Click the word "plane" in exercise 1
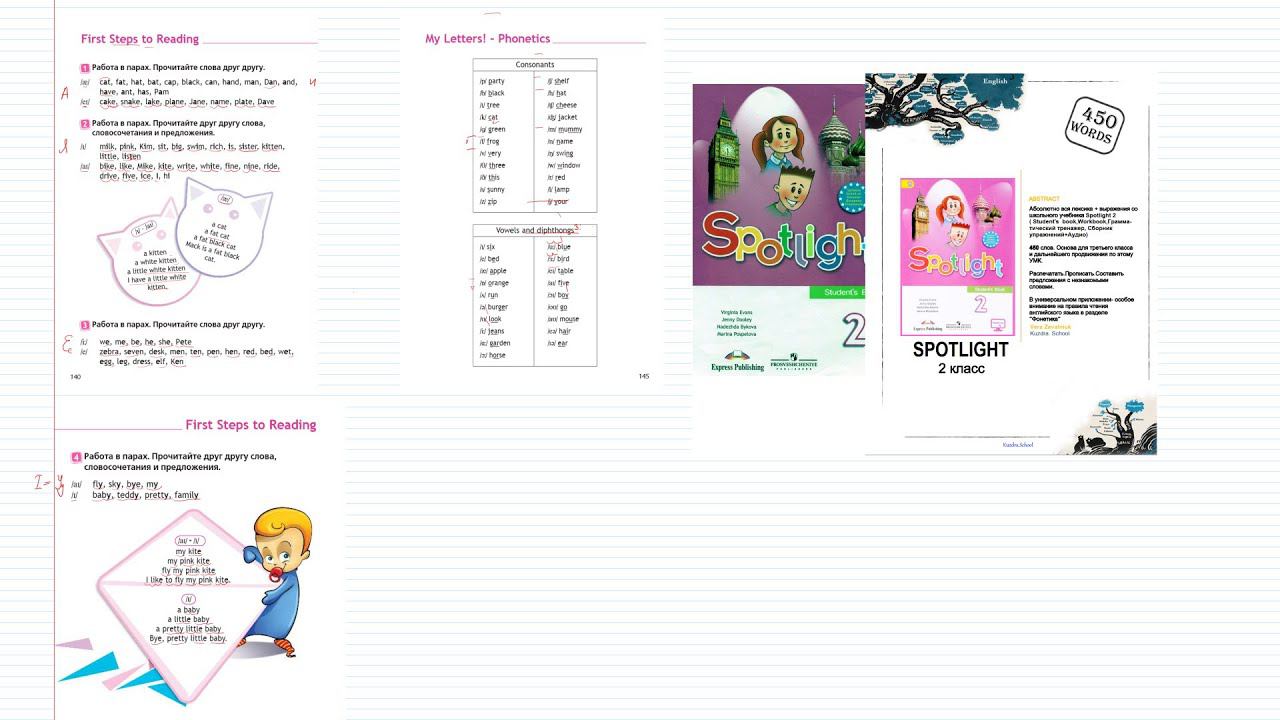This screenshot has height=720, width=1280. (174, 101)
